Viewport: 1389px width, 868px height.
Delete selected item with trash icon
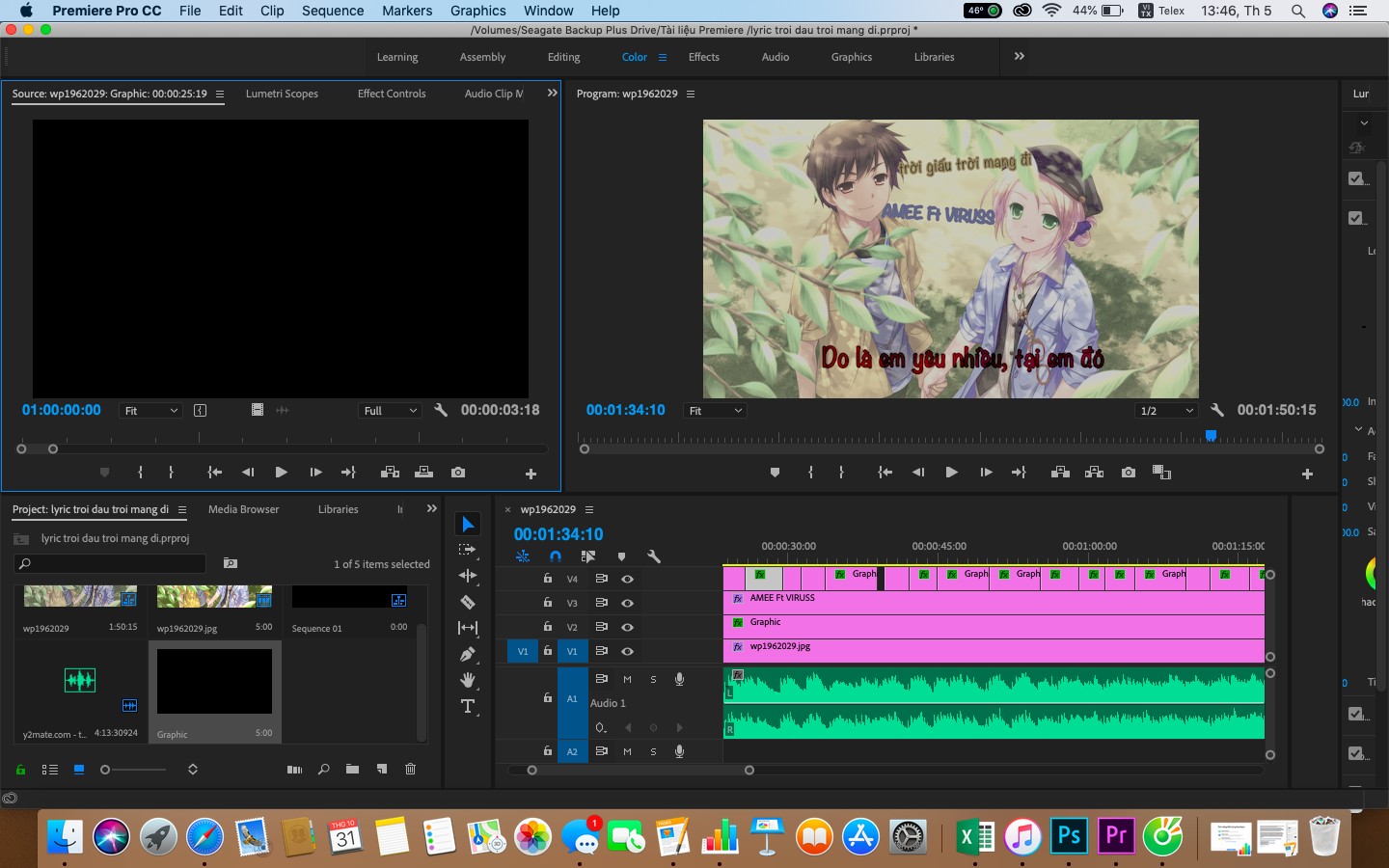[410, 769]
